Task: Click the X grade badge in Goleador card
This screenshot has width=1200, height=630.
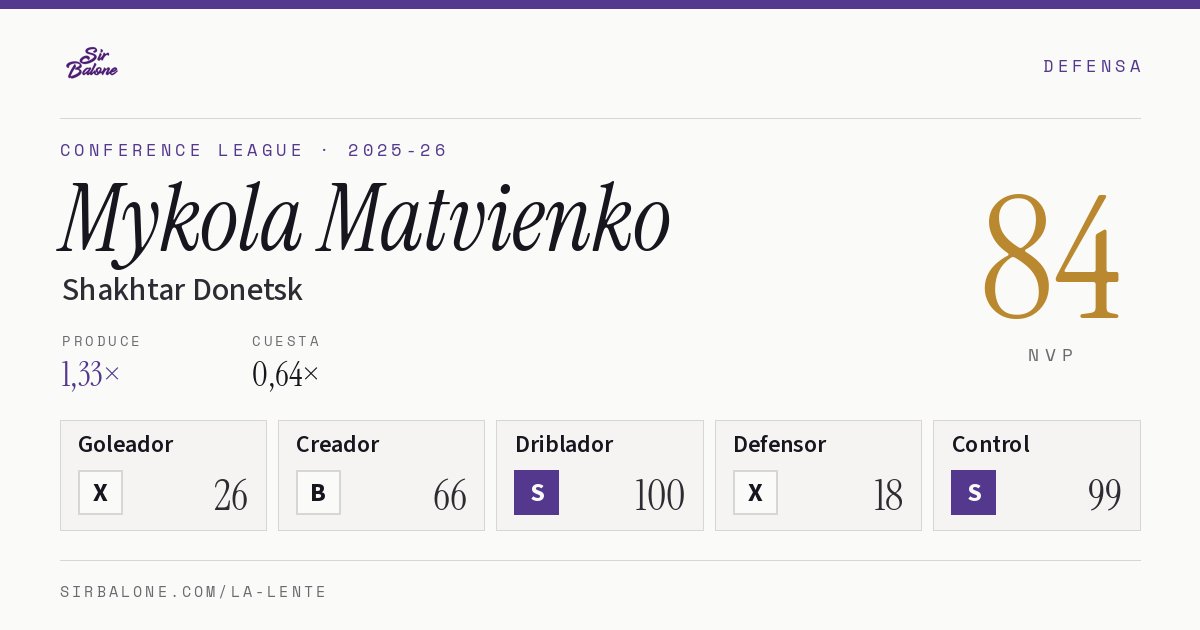Action: [x=100, y=492]
